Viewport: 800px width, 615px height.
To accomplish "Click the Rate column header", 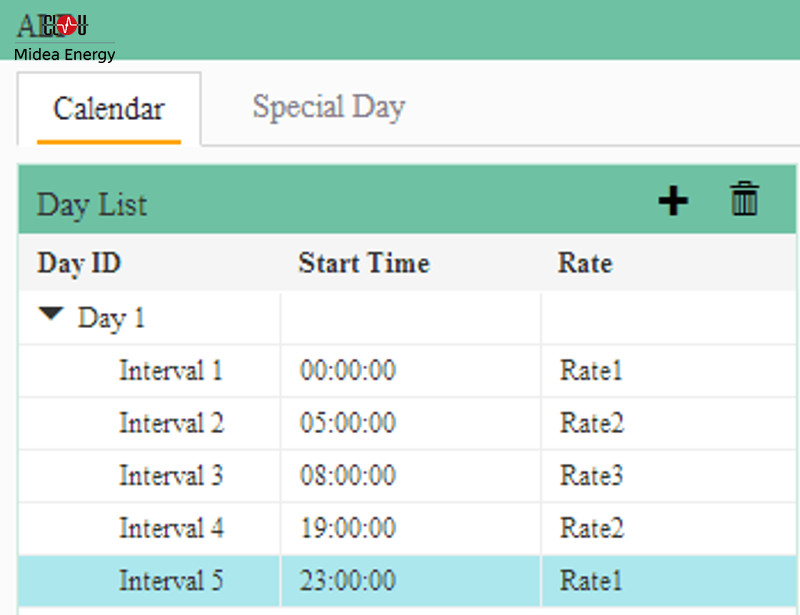I will [x=585, y=263].
